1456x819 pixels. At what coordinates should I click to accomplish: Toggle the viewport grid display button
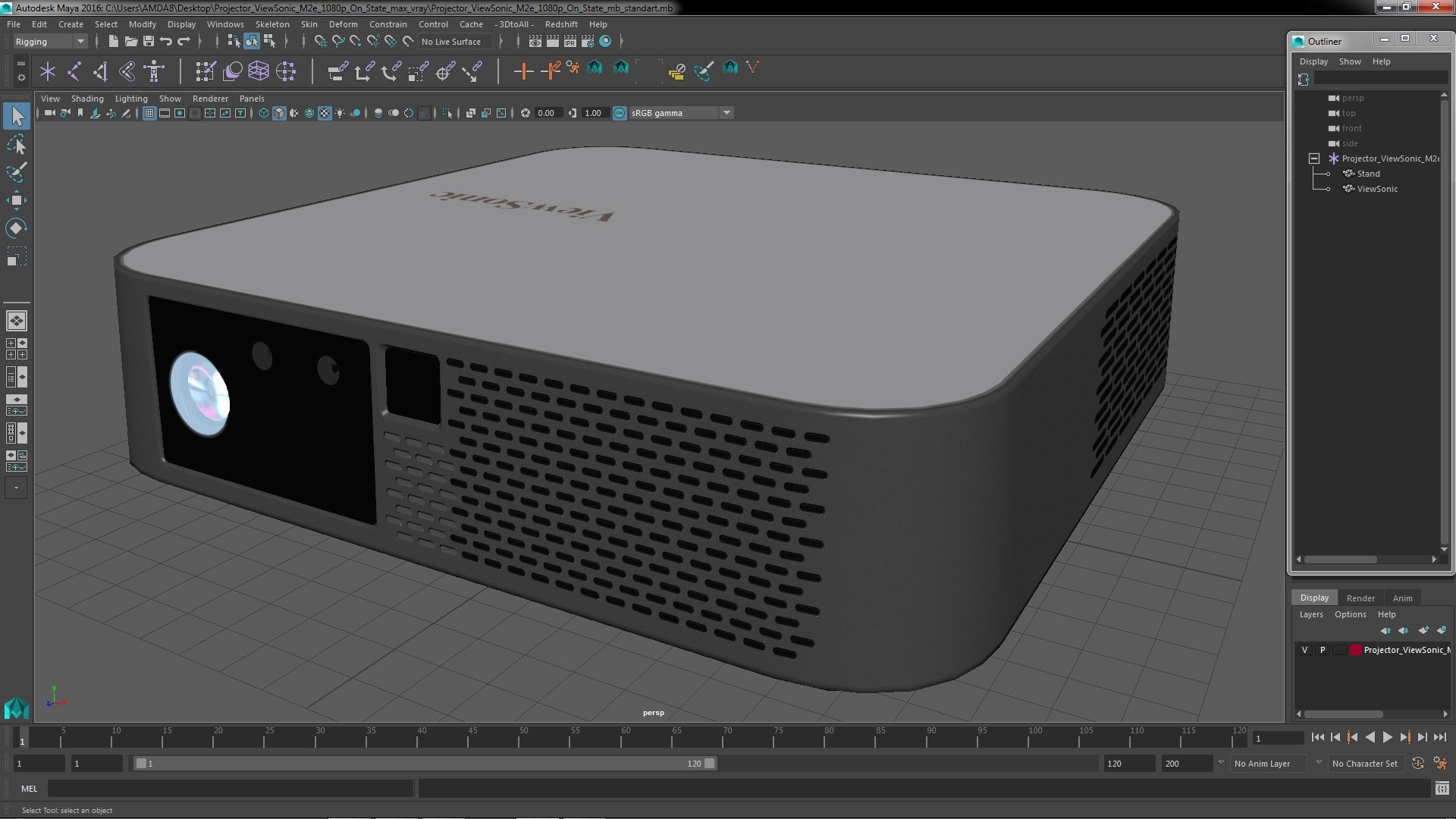point(149,113)
